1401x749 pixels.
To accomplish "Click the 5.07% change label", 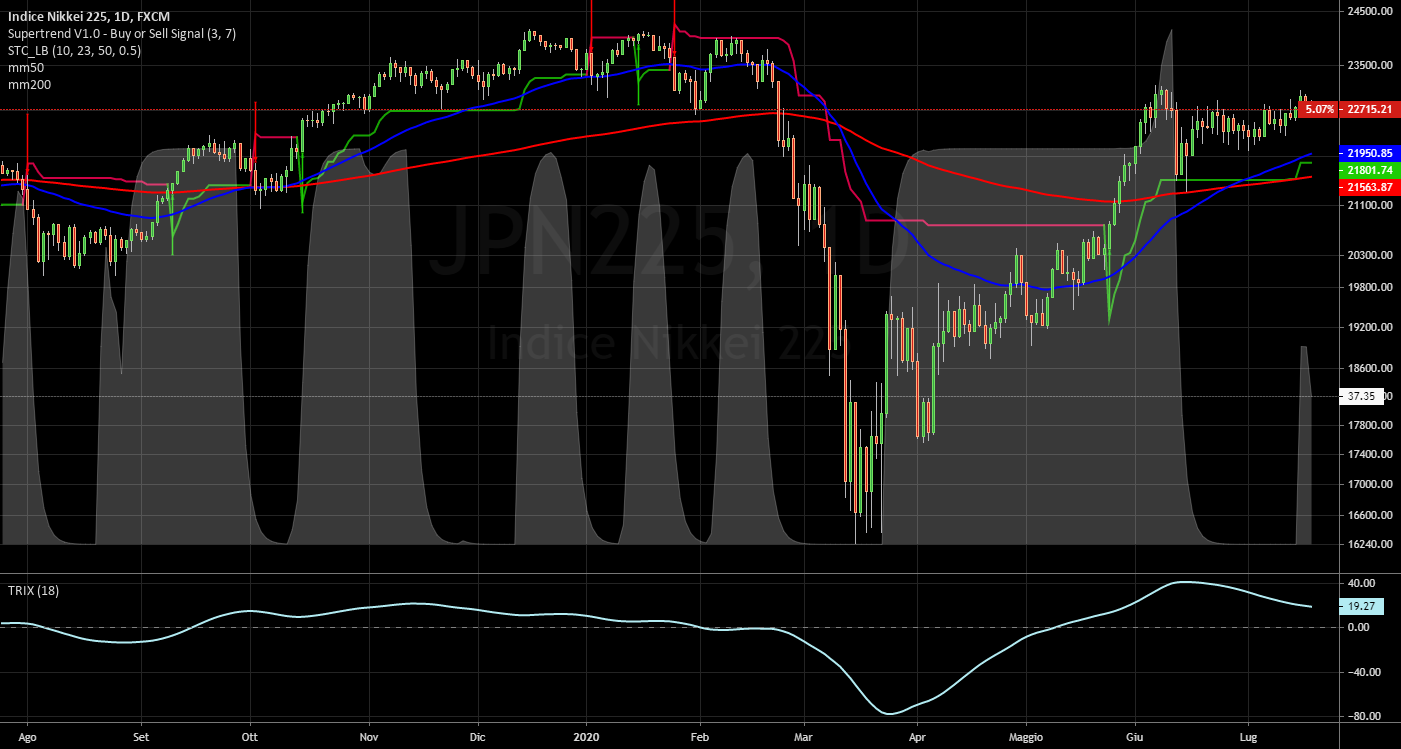I will (x=1320, y=108).
